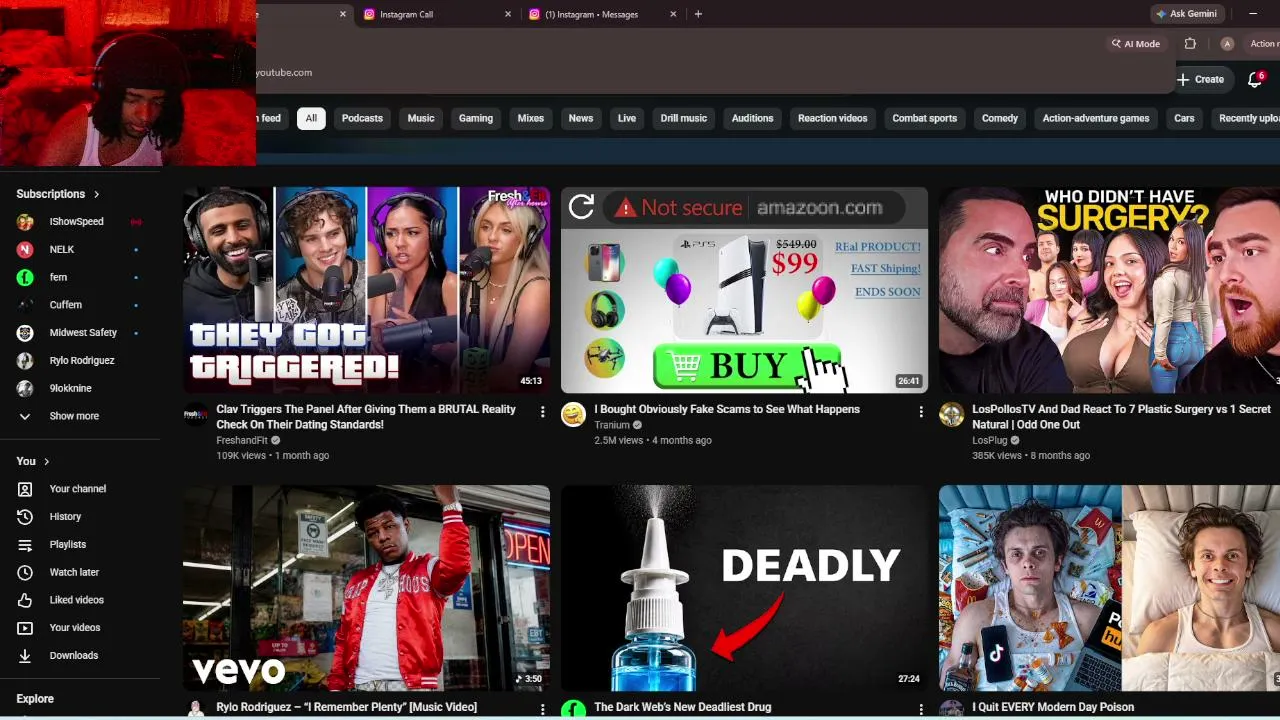Image resolution: width=1280 pixels, height=720 pixels.
Task: Select the Gaming filter chip
Action: [x=476, y=118]
